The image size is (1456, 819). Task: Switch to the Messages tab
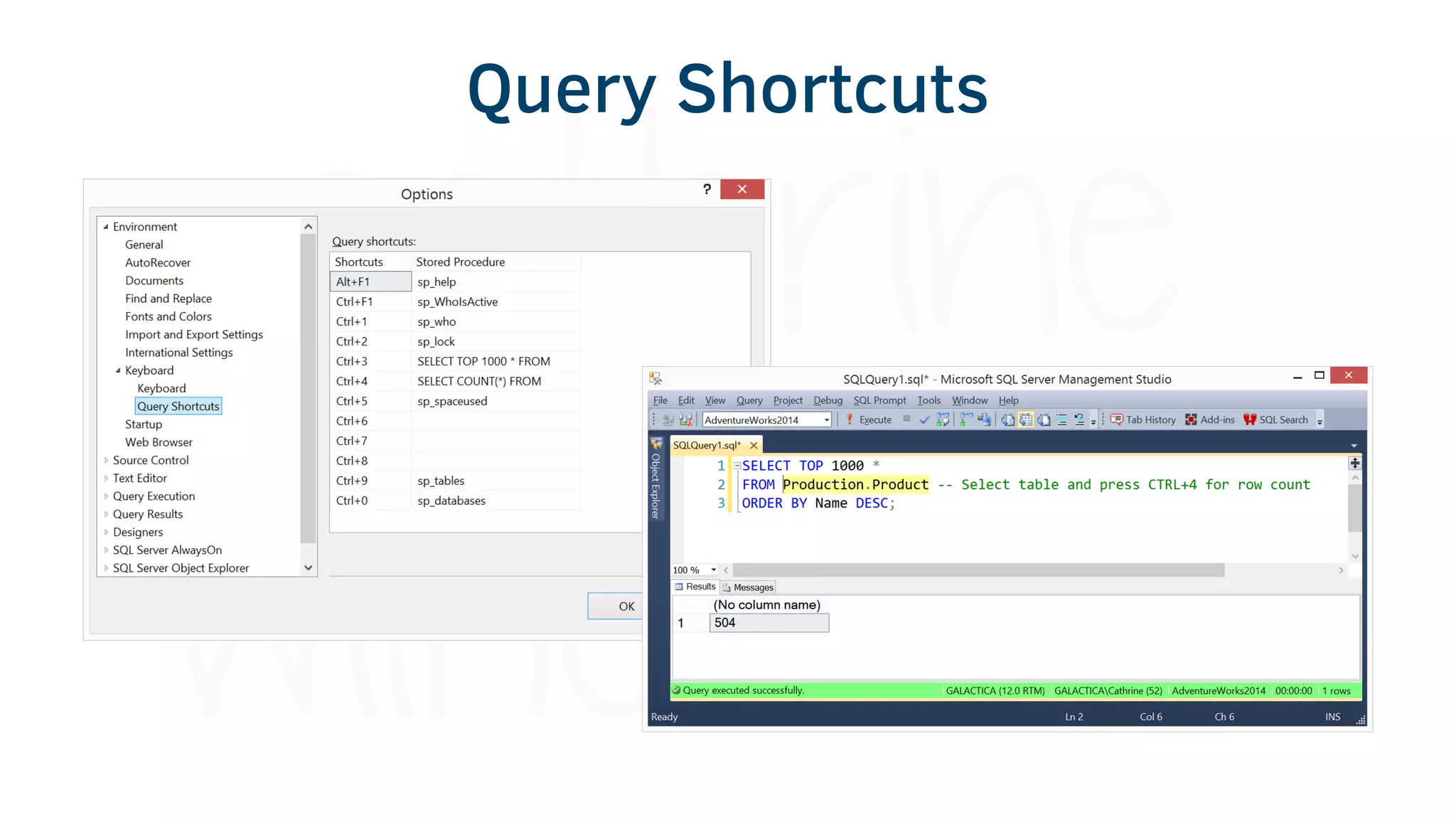[747, 587]
